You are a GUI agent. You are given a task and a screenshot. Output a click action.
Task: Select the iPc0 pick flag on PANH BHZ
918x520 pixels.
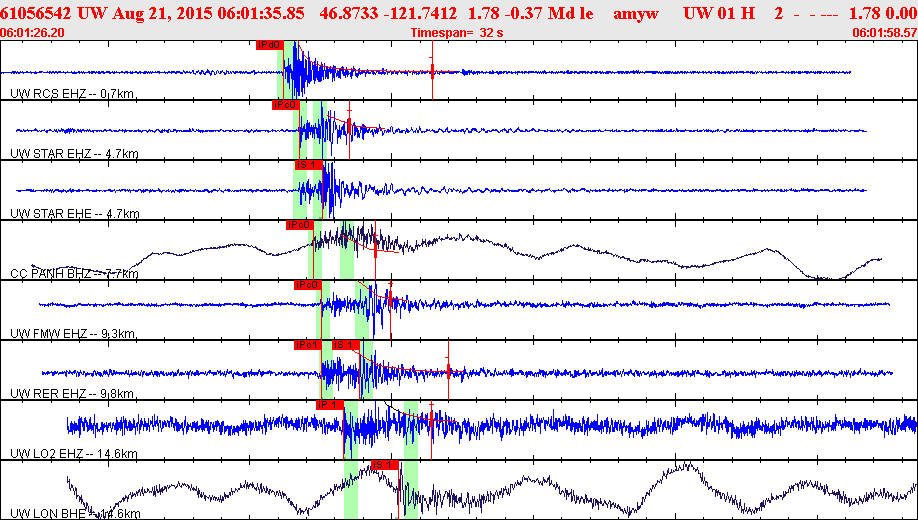(x=300, y=225)
